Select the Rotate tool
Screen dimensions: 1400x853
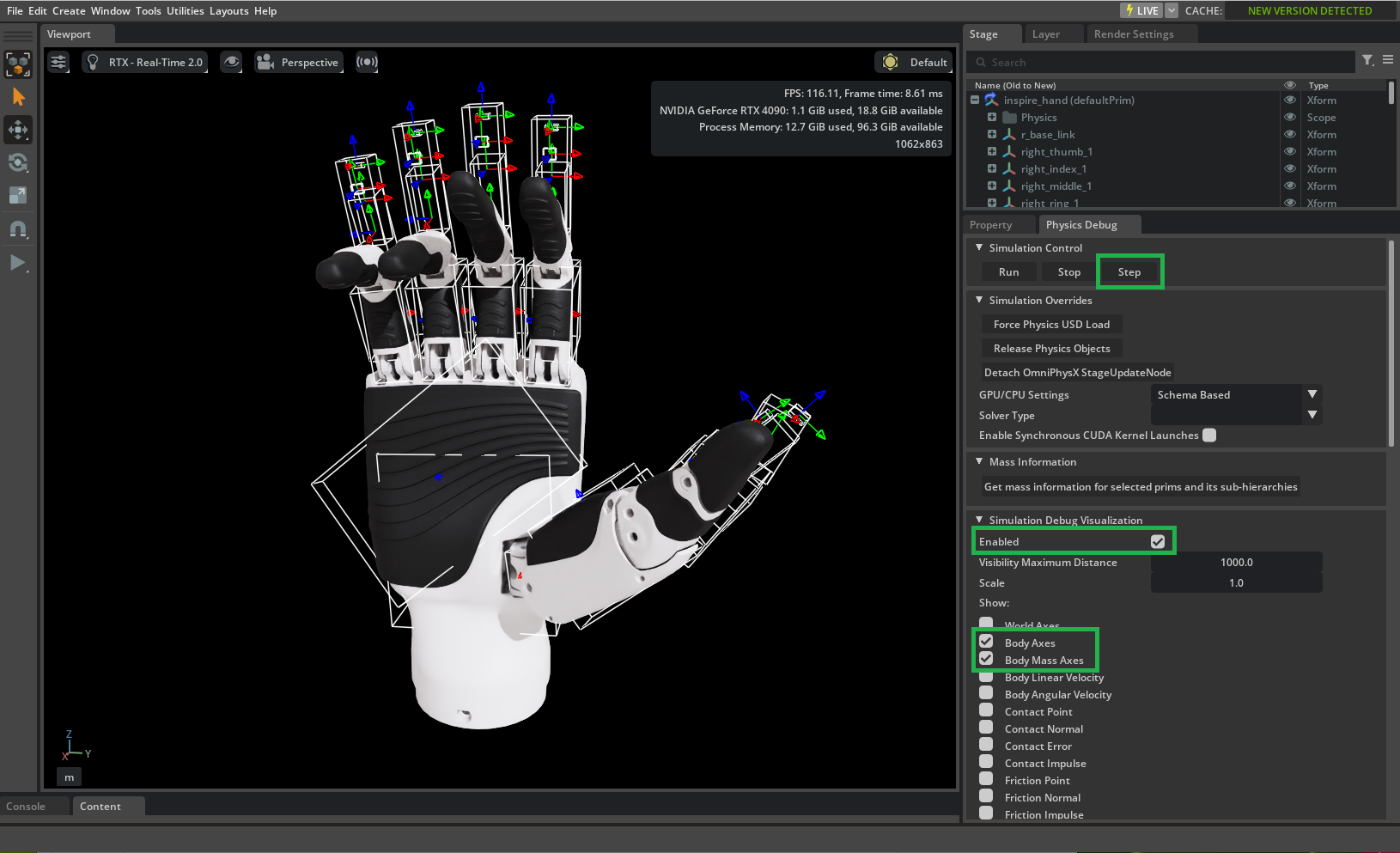pos(19,162)
